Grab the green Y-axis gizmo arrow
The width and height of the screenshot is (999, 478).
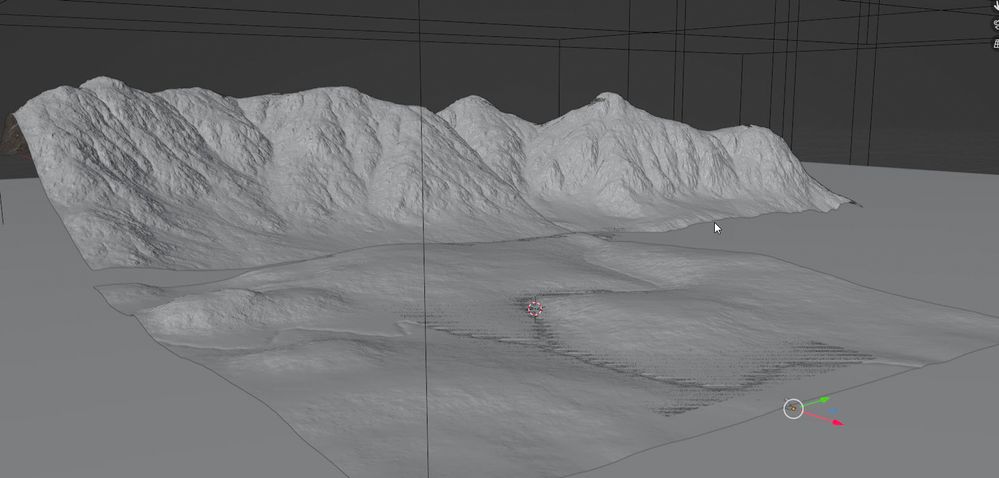pos(823,400)
